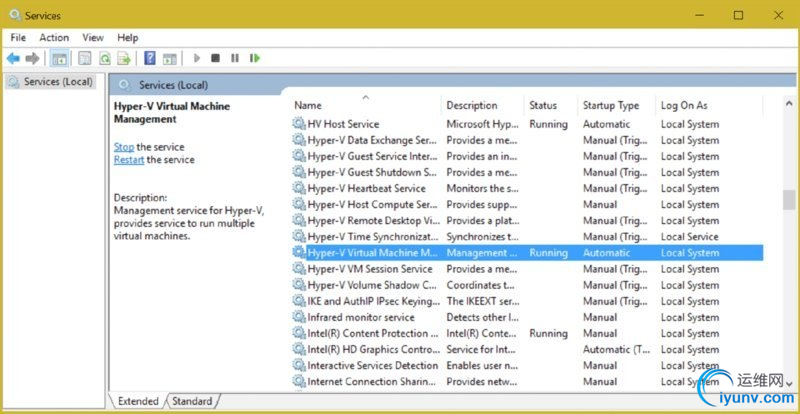Screen dimensions: 800x414
Task: Click the Stop the service link
Action: coord(124,147)
